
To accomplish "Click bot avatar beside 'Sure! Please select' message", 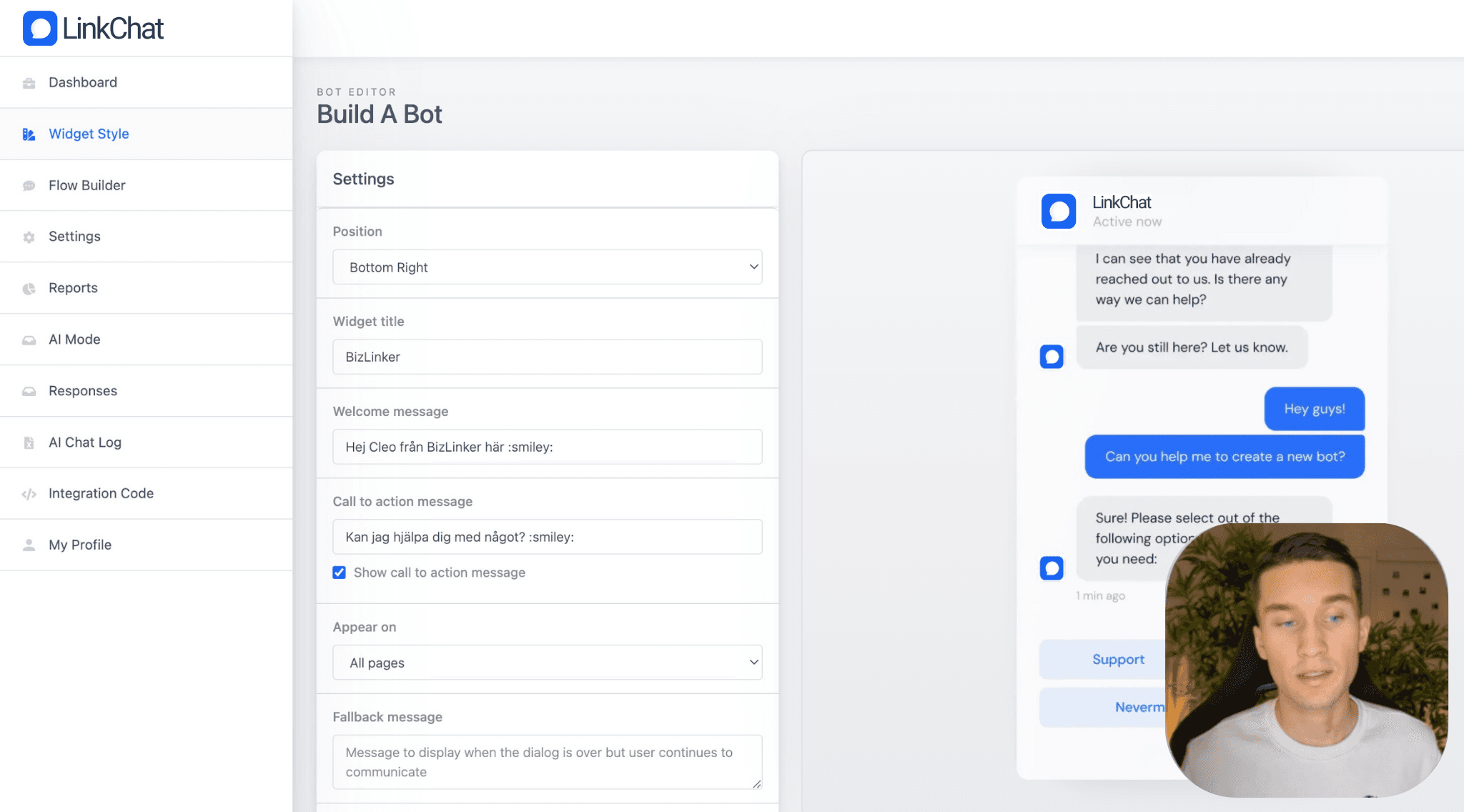I will (x=1052, y=568).
